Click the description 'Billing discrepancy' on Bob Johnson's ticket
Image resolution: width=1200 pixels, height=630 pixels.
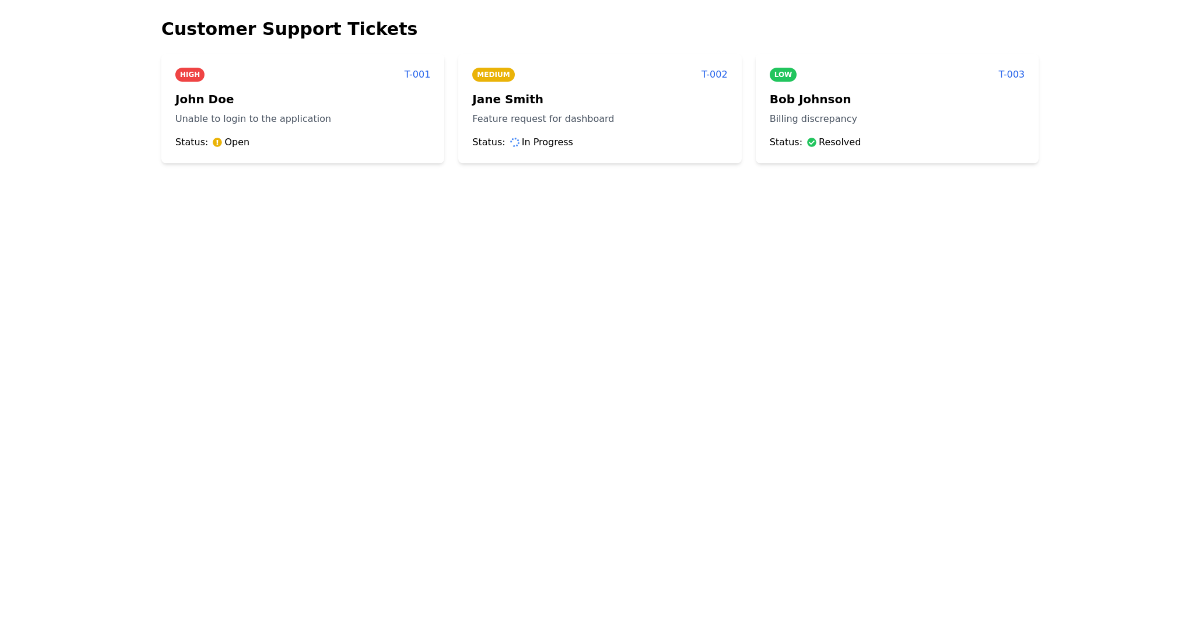(x=813, y=118)
